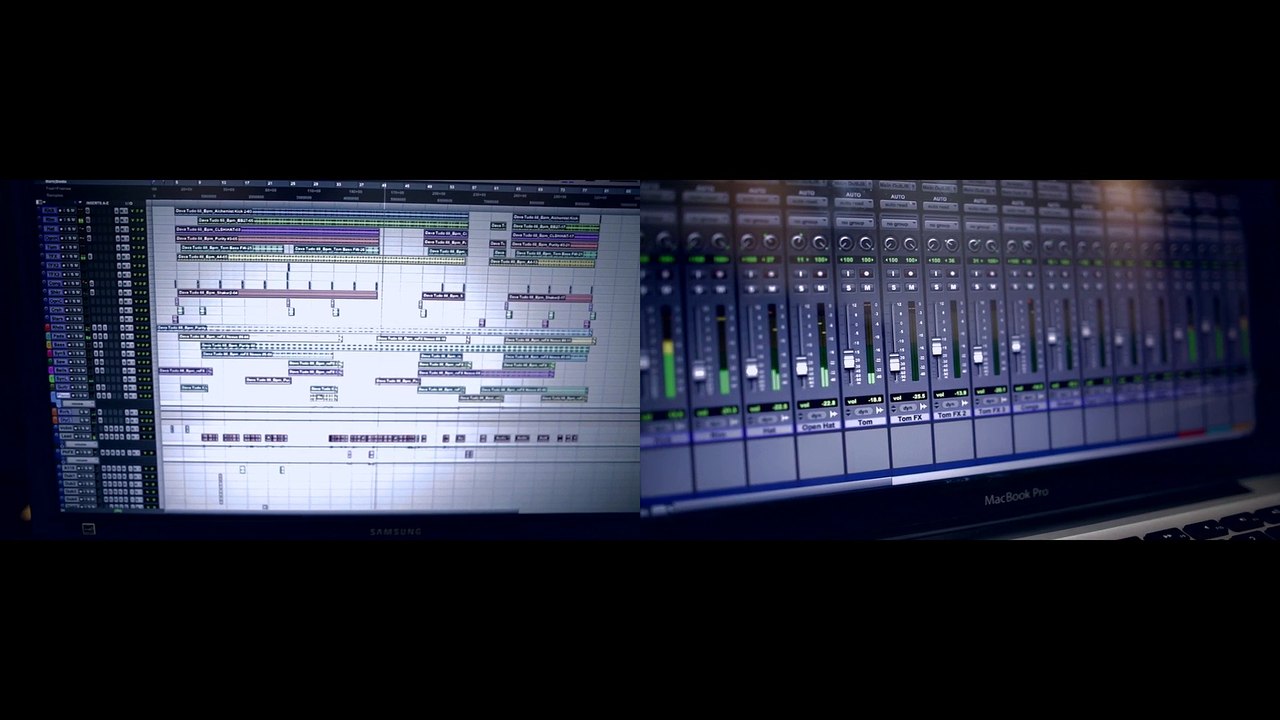Mute the Tom channel
This screenshot has width=1280, height=720.
(867, 287)
